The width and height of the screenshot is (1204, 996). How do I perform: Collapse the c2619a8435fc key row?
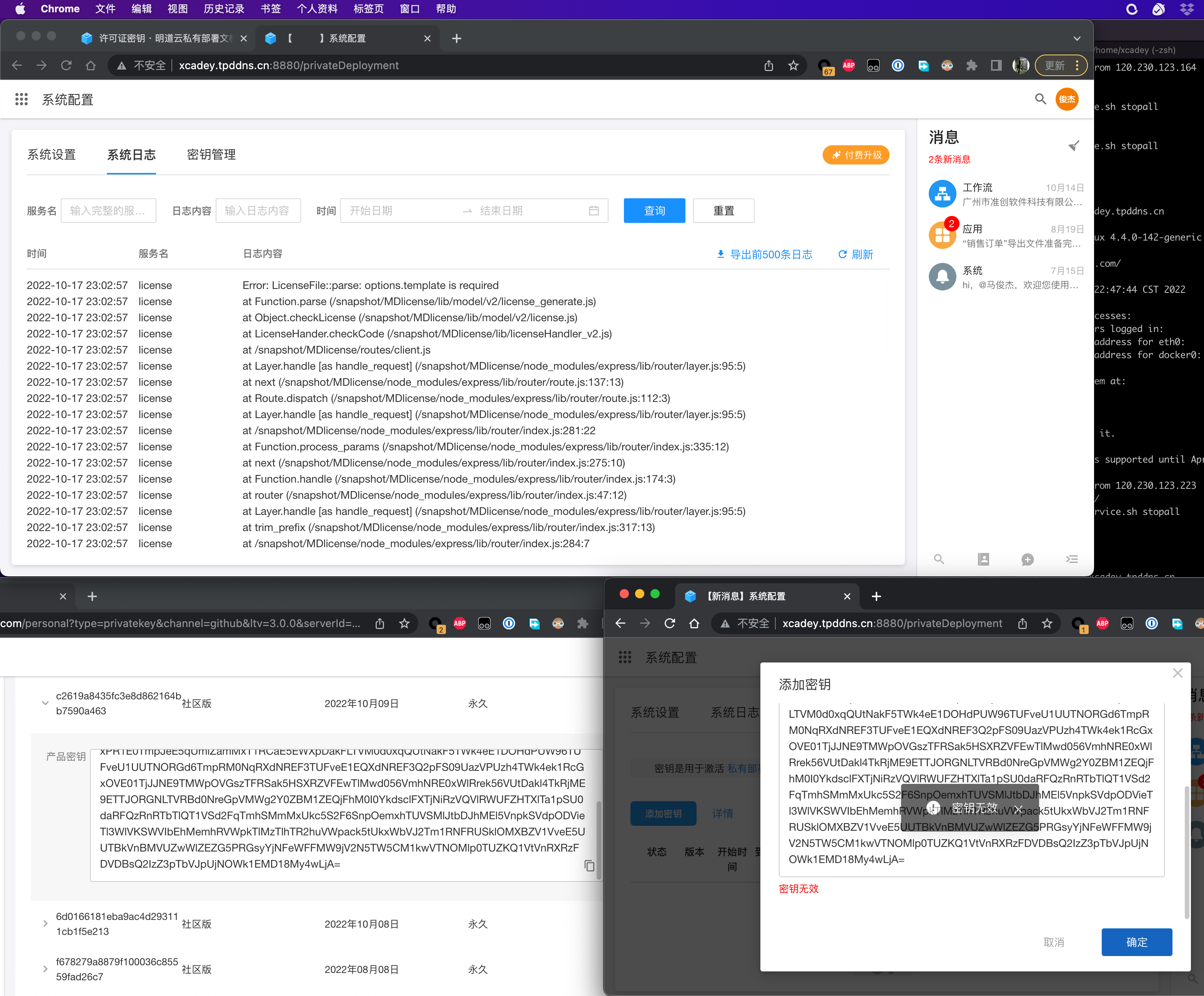click(x=45, y=703)
